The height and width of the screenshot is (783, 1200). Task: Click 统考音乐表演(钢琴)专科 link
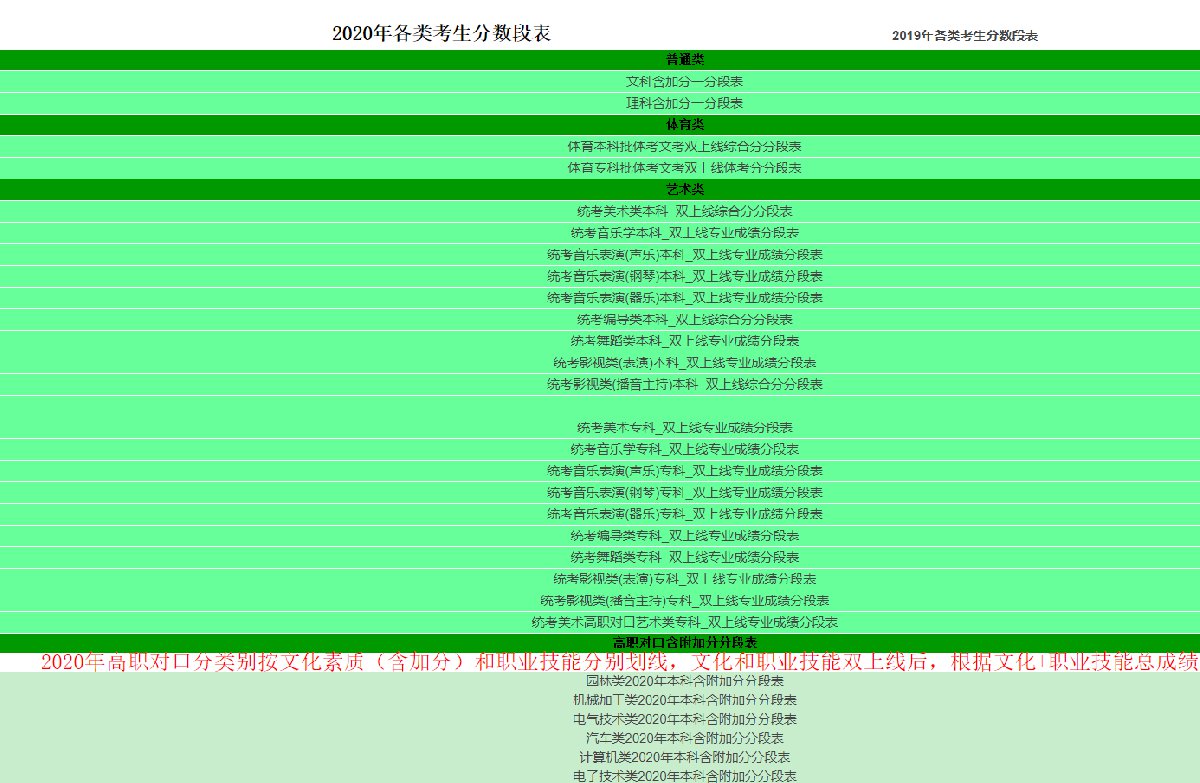coord(684,493)
